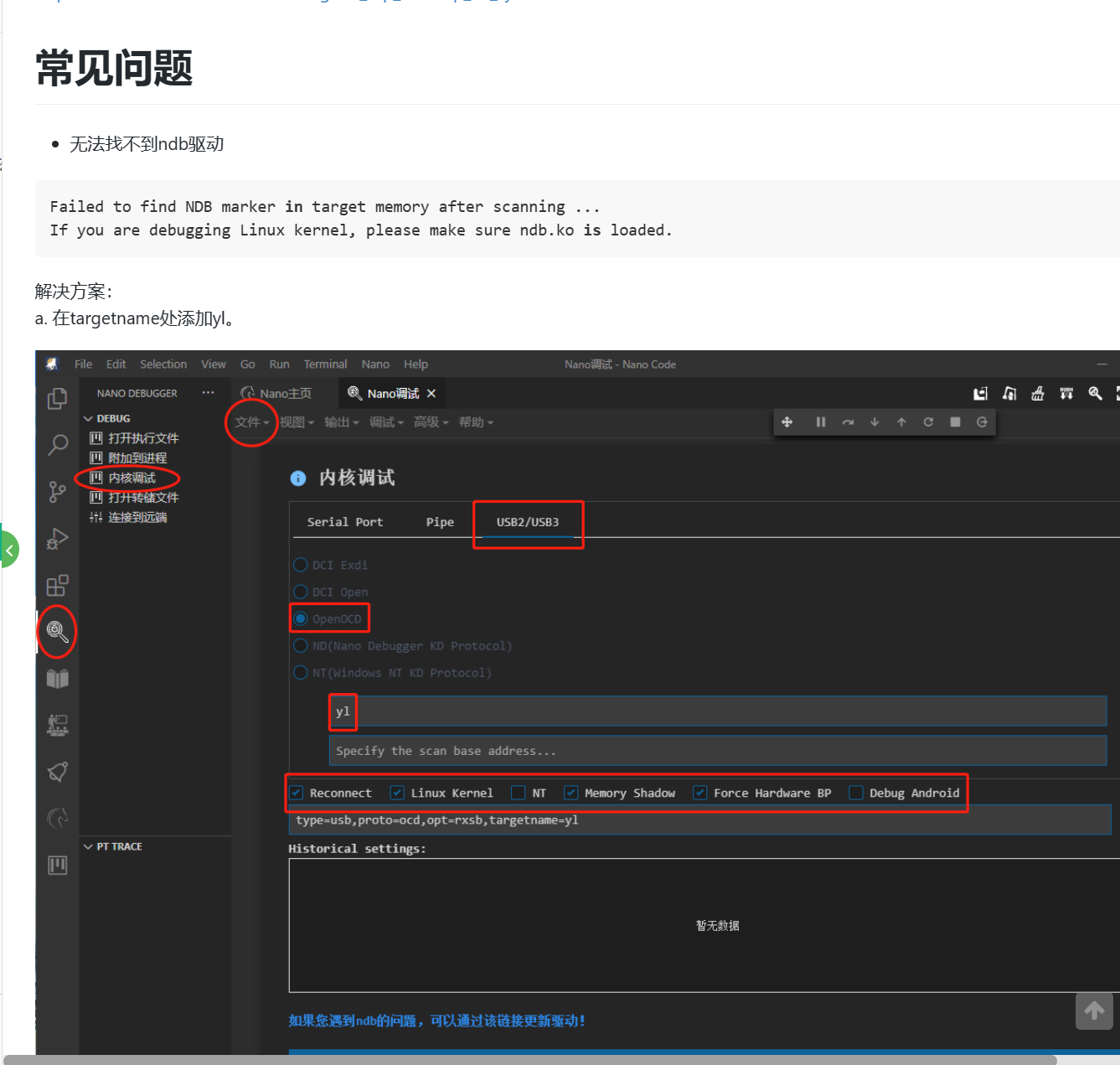
Task: Open the View menu
Action: [214, 364]
